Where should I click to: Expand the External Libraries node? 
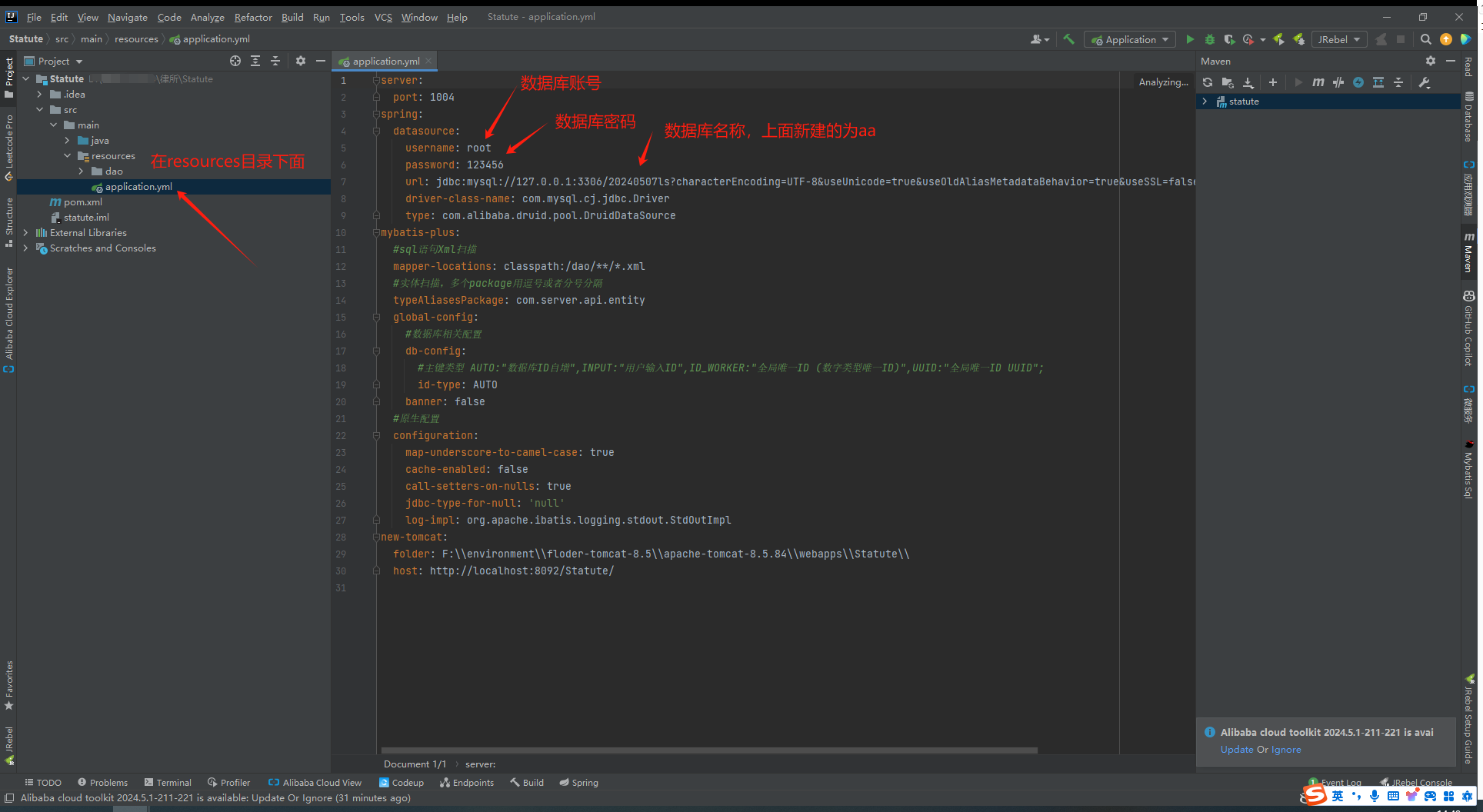(x=26, y=233)
